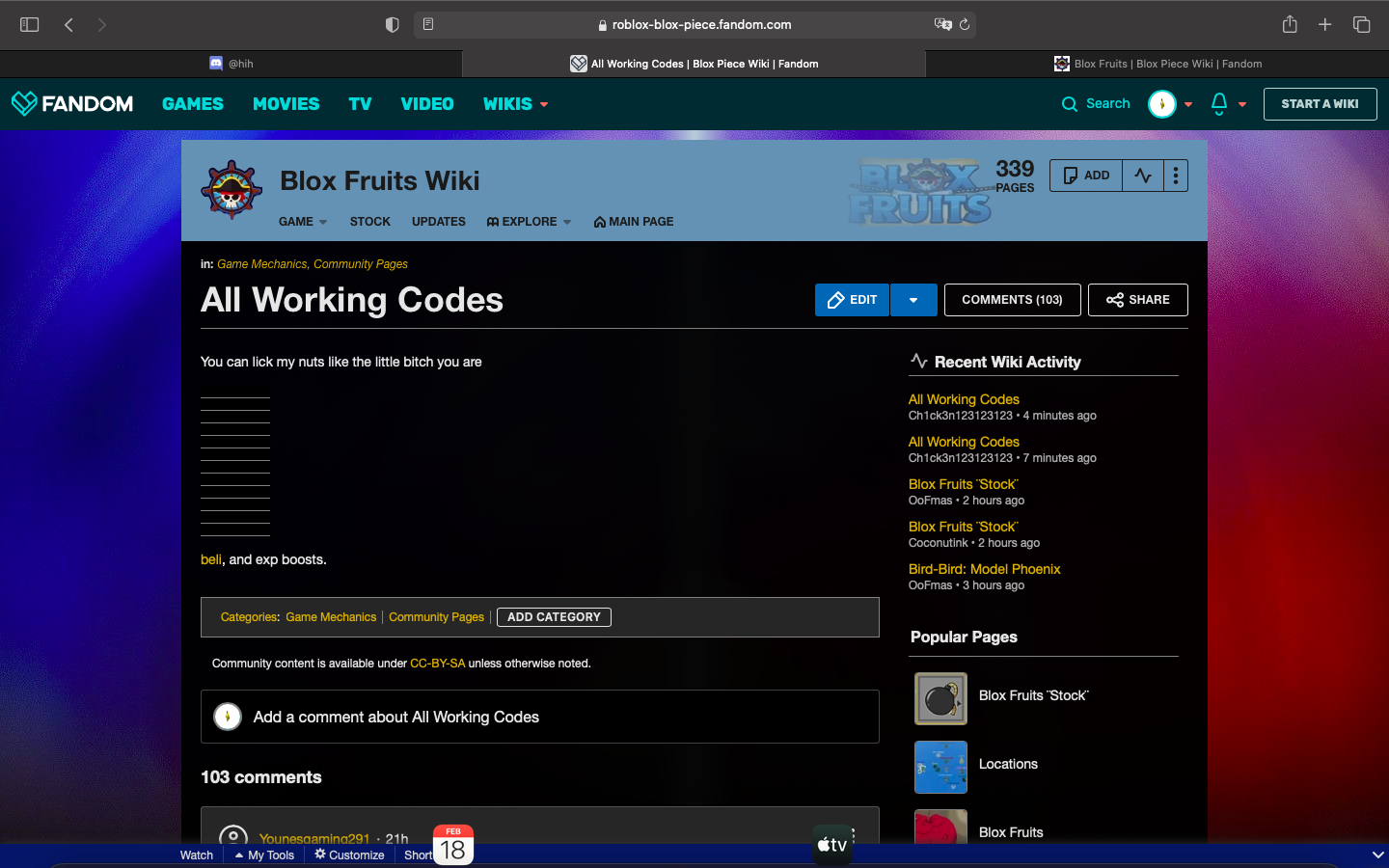Follow the beli link in the article
This screenshot has height=868, width=1389.
pyautogui.click(x=211, y=559)
